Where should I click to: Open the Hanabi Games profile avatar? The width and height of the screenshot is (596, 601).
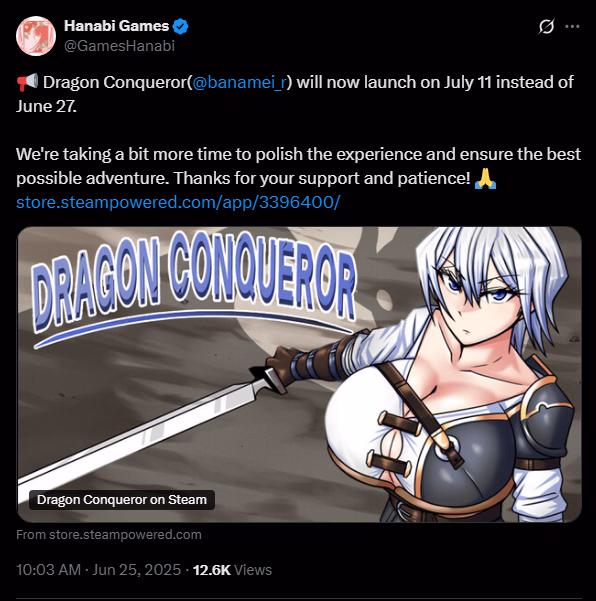(x=36, y=36)
